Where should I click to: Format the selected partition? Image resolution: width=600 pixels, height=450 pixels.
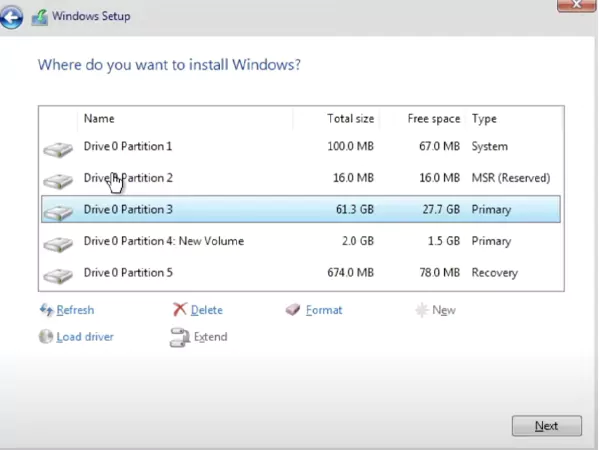[x=324, y=310]
